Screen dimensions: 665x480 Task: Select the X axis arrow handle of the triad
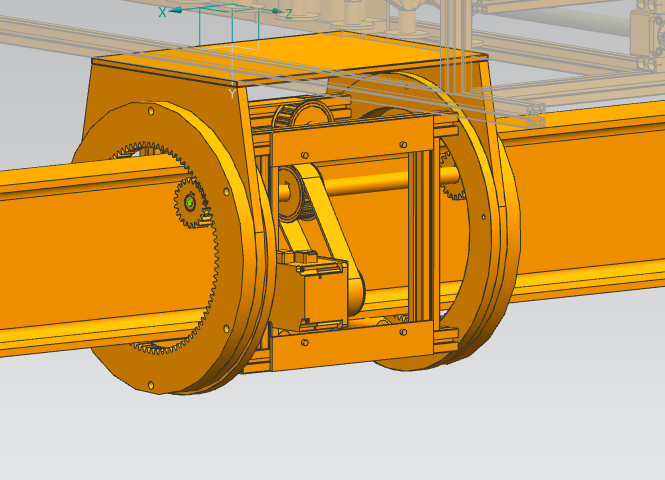176,10
